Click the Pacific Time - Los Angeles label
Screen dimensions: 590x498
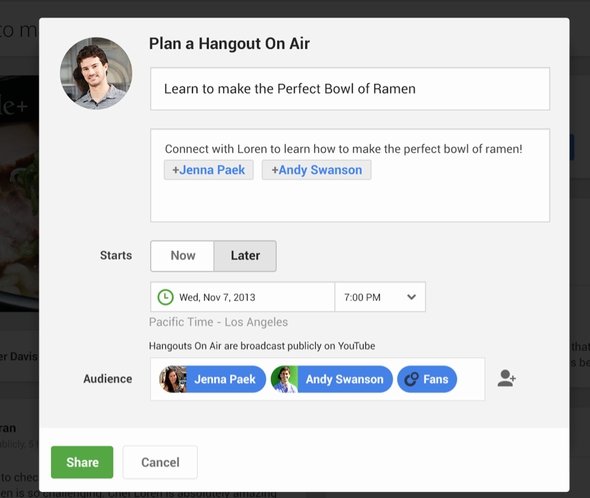click(218, 322)
